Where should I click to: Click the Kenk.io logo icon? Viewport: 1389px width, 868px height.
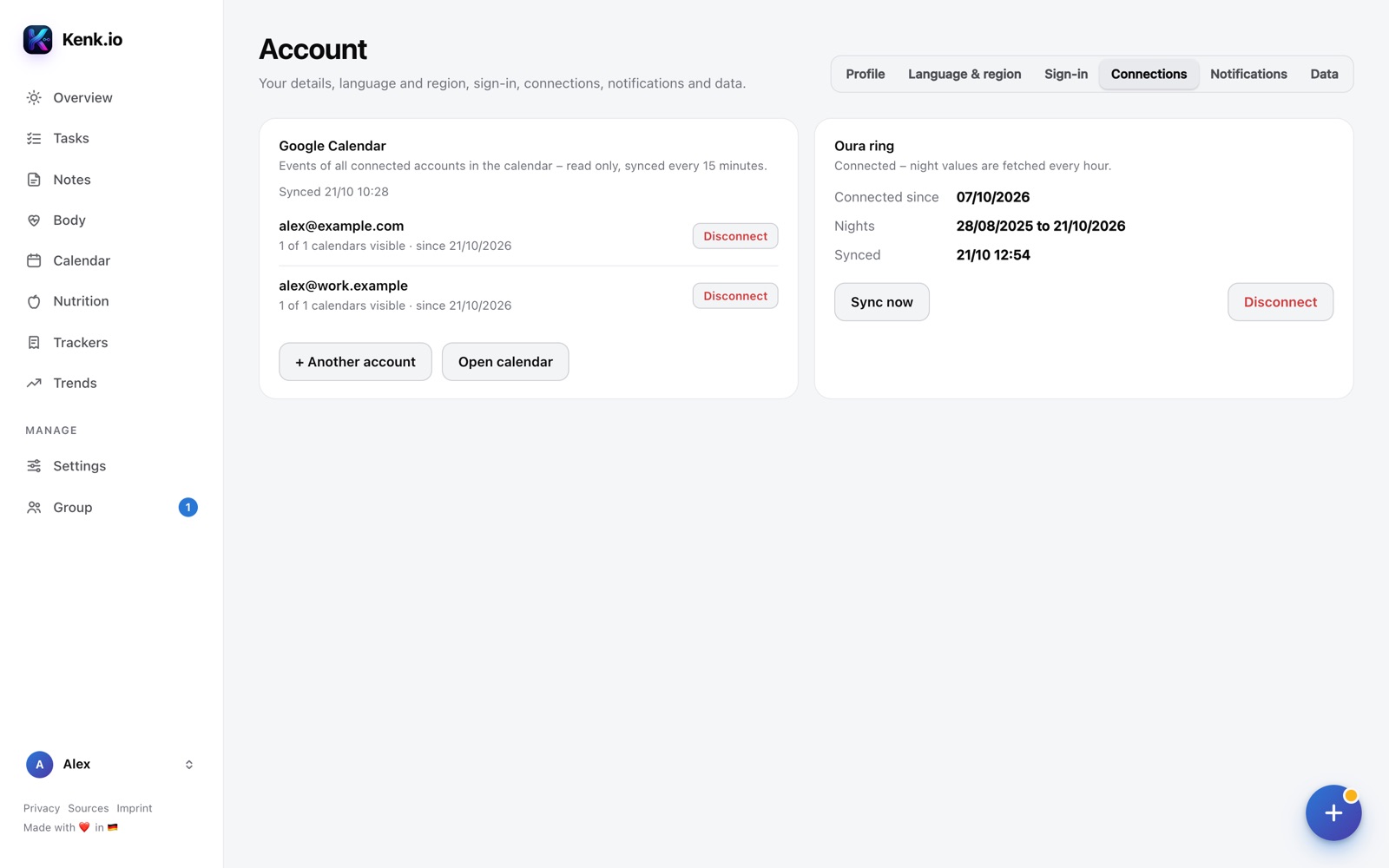(37, 39)
